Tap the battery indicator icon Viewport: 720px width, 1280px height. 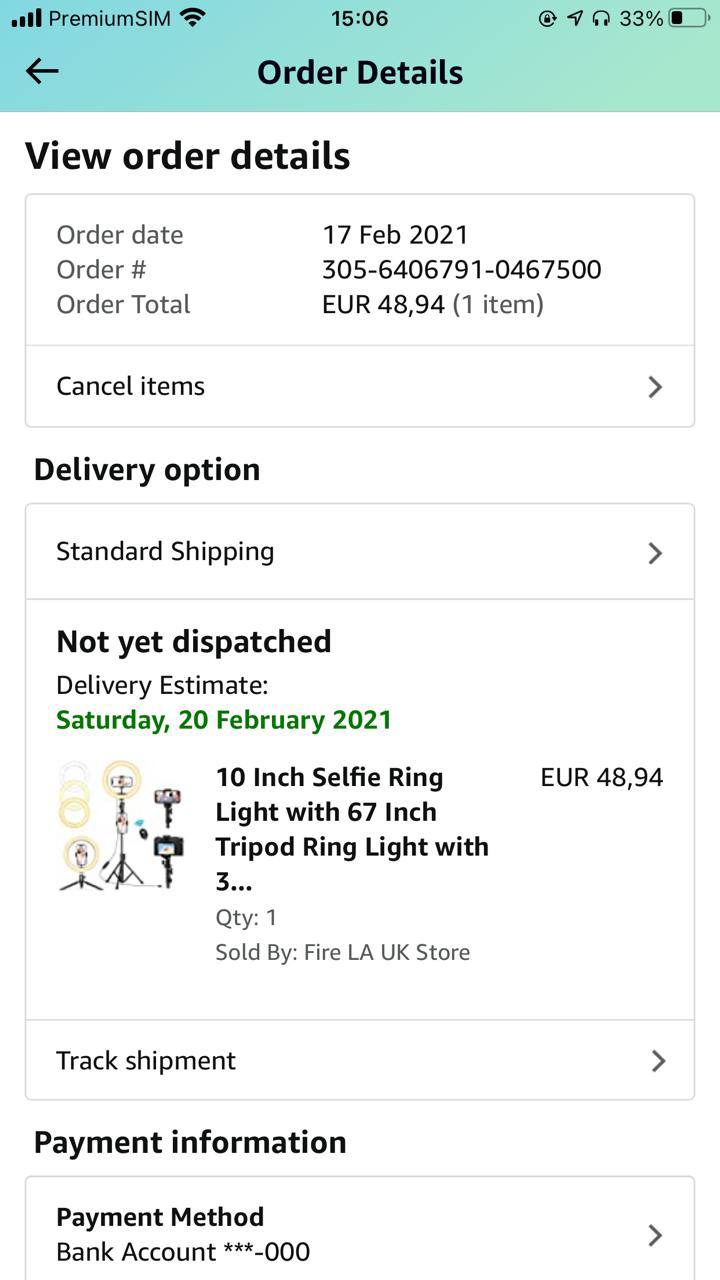(x=688, y=18)
